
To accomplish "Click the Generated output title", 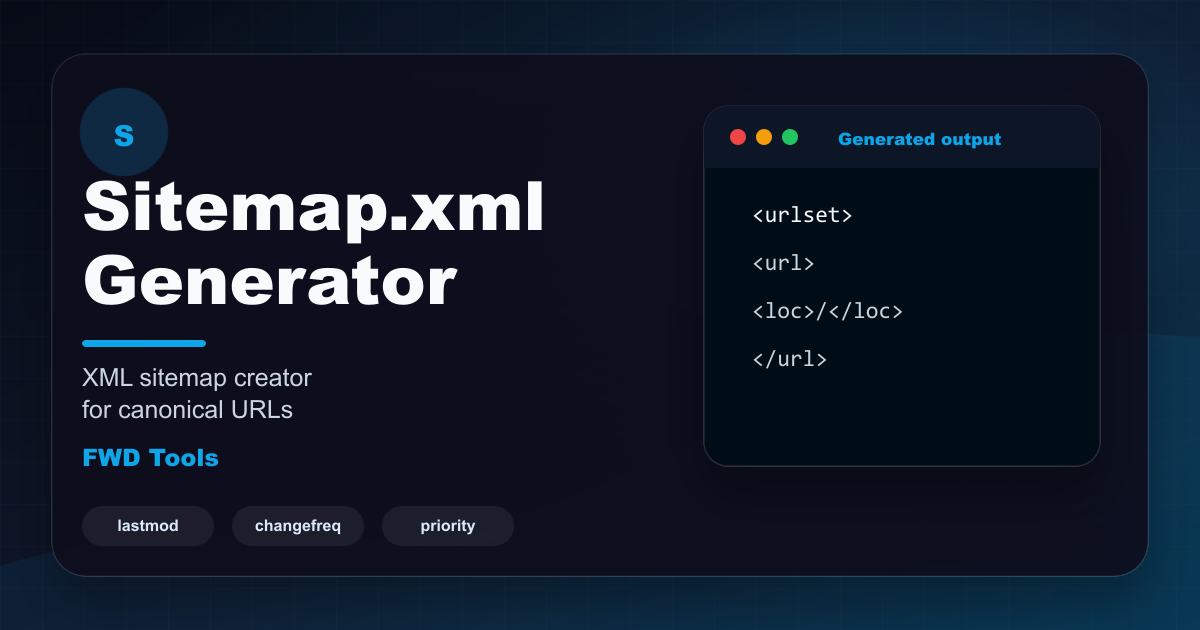I will [x=919, y=139].
